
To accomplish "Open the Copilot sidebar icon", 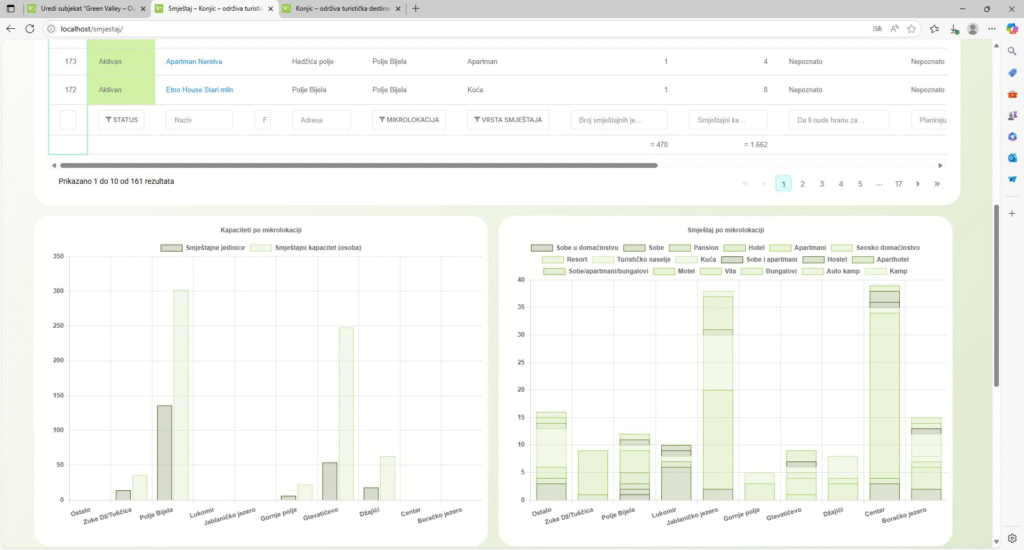I will point(1011,29).
